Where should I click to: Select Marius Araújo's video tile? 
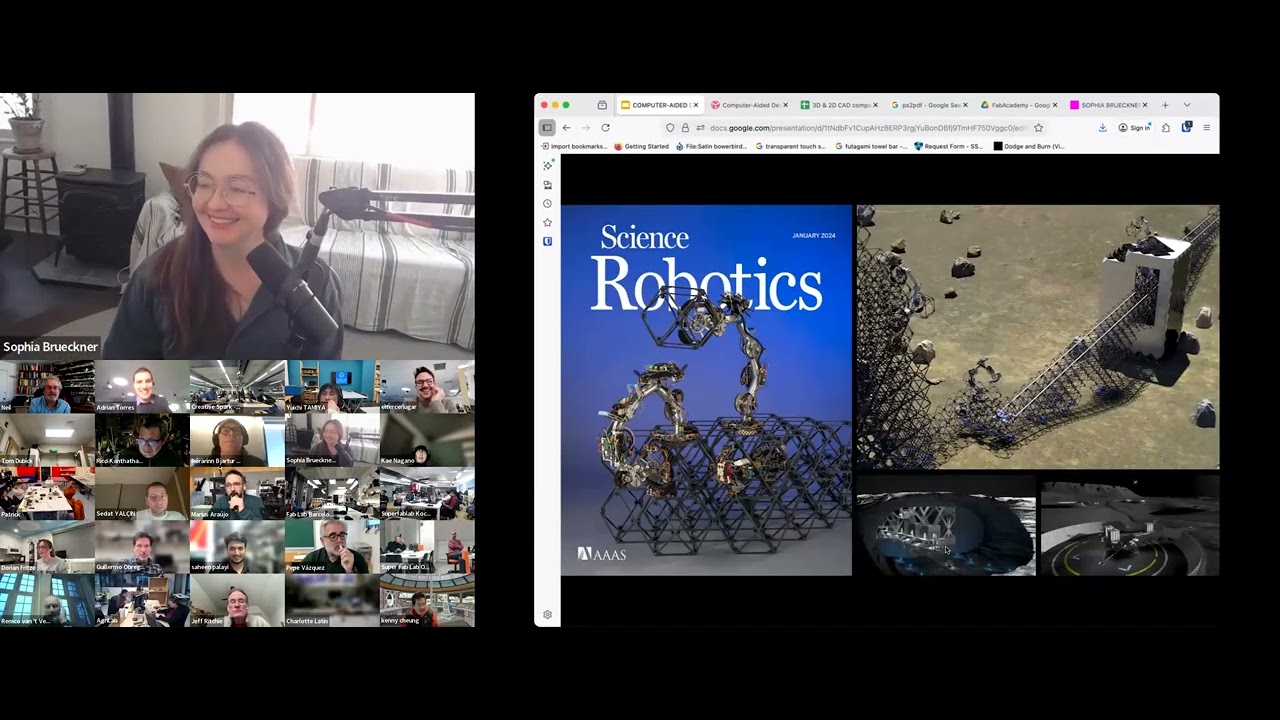pyautogui.click(x=237, y=493)
